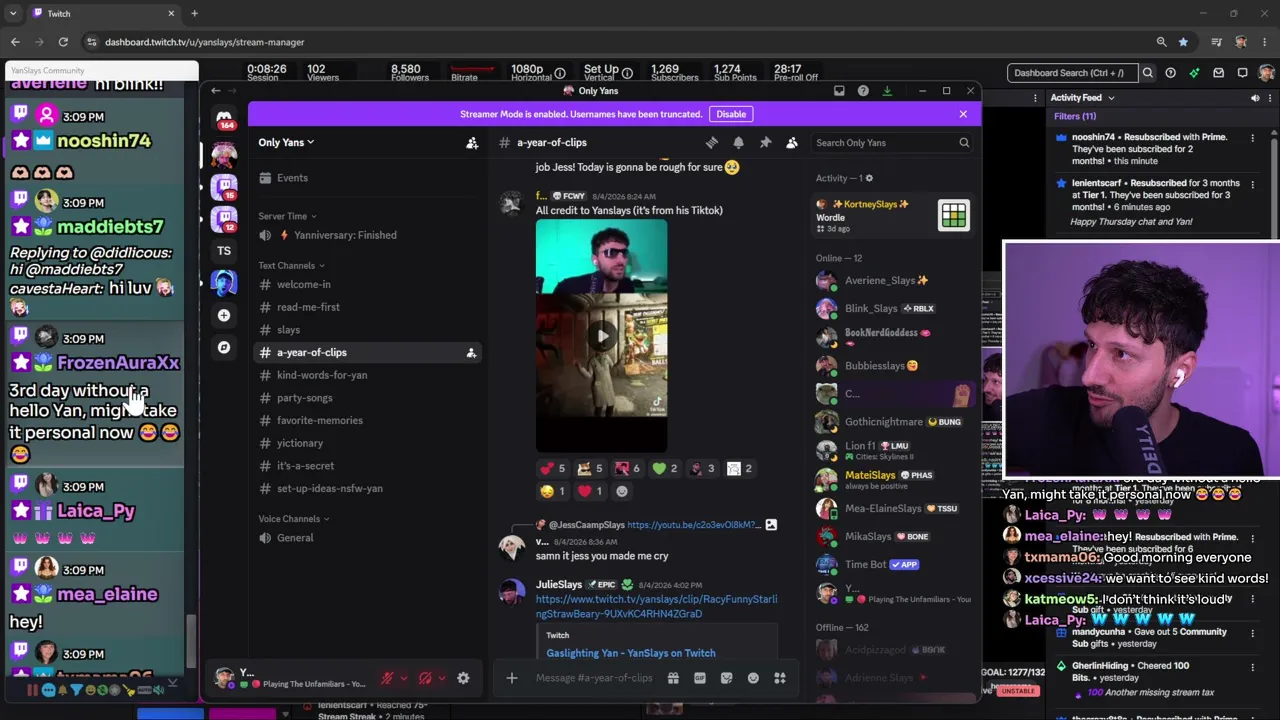Viewport: 1280px width, 720px height.
Task: Toggle the red heart reaction with 1
Action: click(591, 491)
